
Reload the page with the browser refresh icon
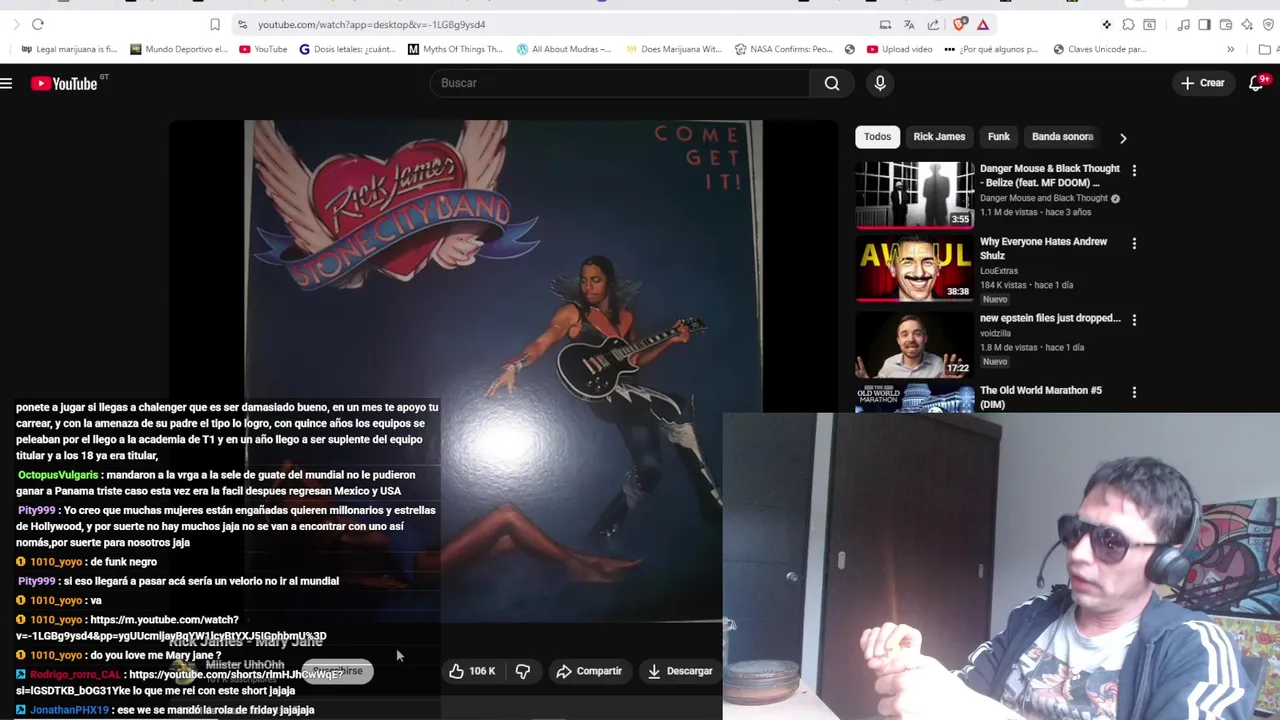[38, 24]
